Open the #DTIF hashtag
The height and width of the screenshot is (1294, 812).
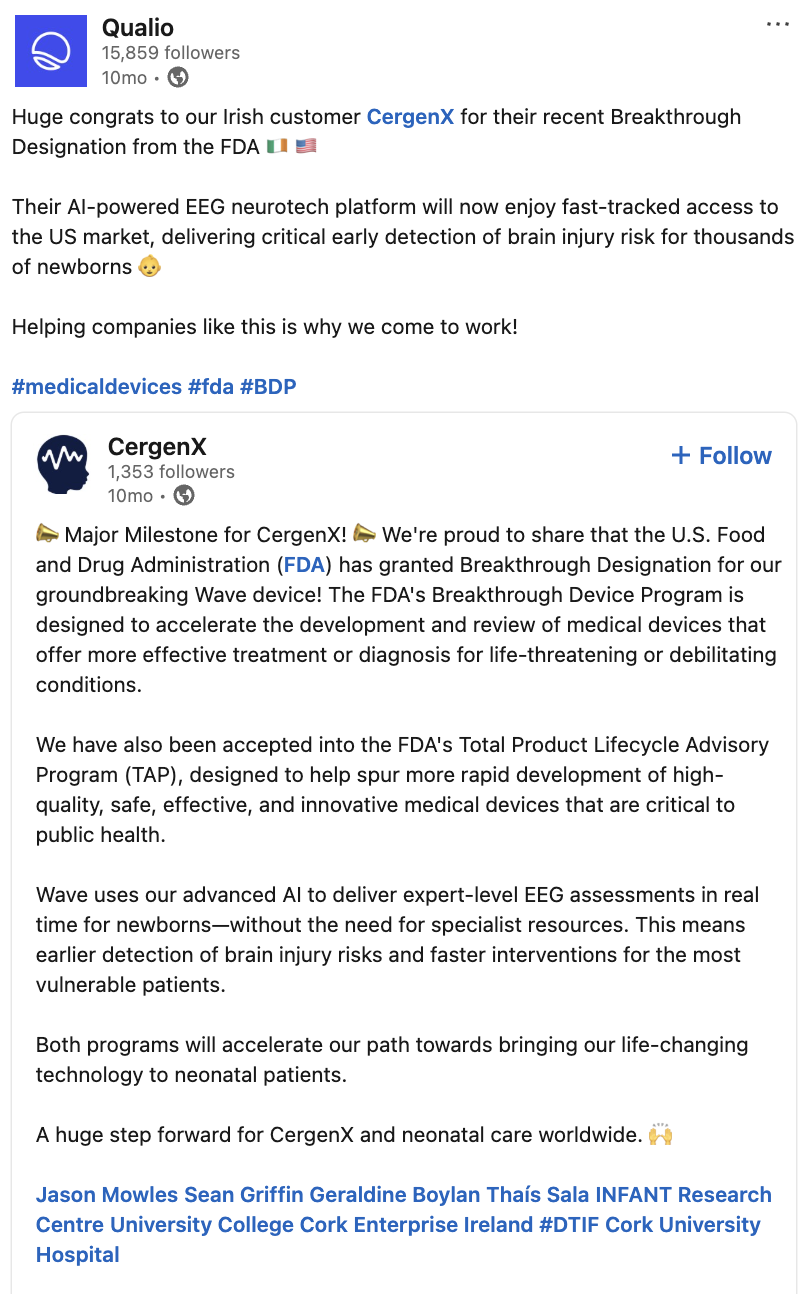568,1225
